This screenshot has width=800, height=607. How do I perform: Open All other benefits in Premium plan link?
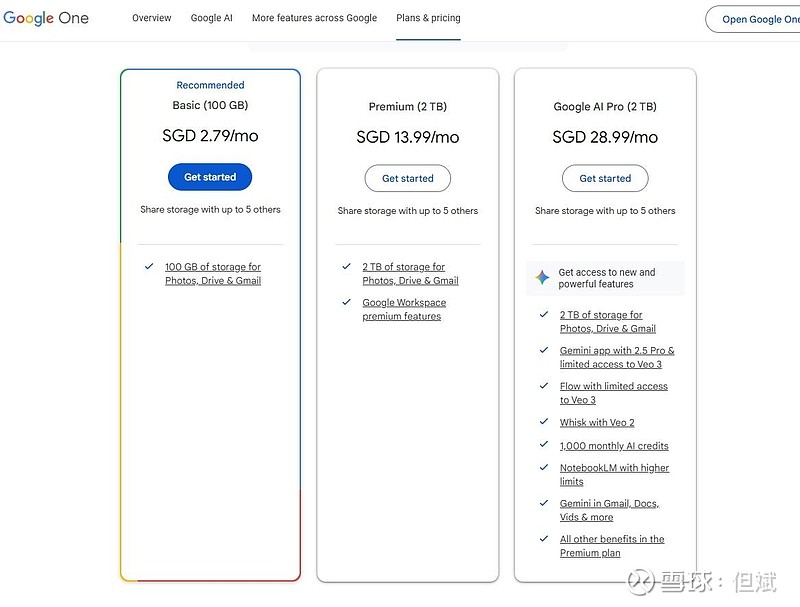[612, 546]
